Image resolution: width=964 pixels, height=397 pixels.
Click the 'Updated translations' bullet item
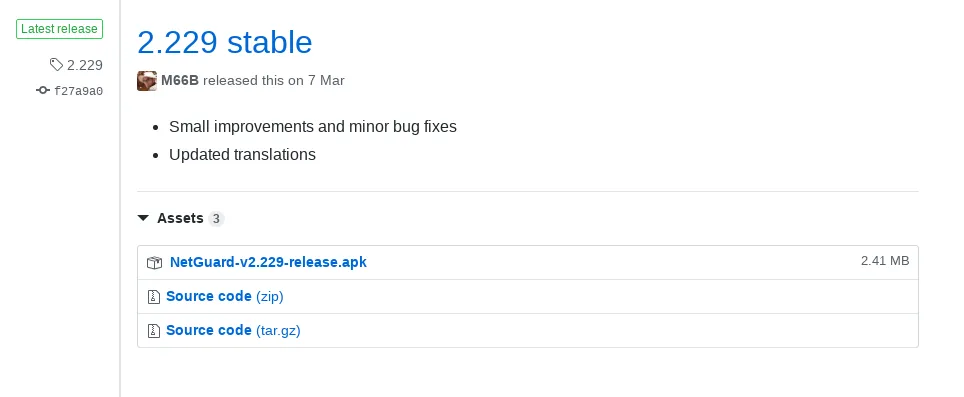tap(242, 155)
